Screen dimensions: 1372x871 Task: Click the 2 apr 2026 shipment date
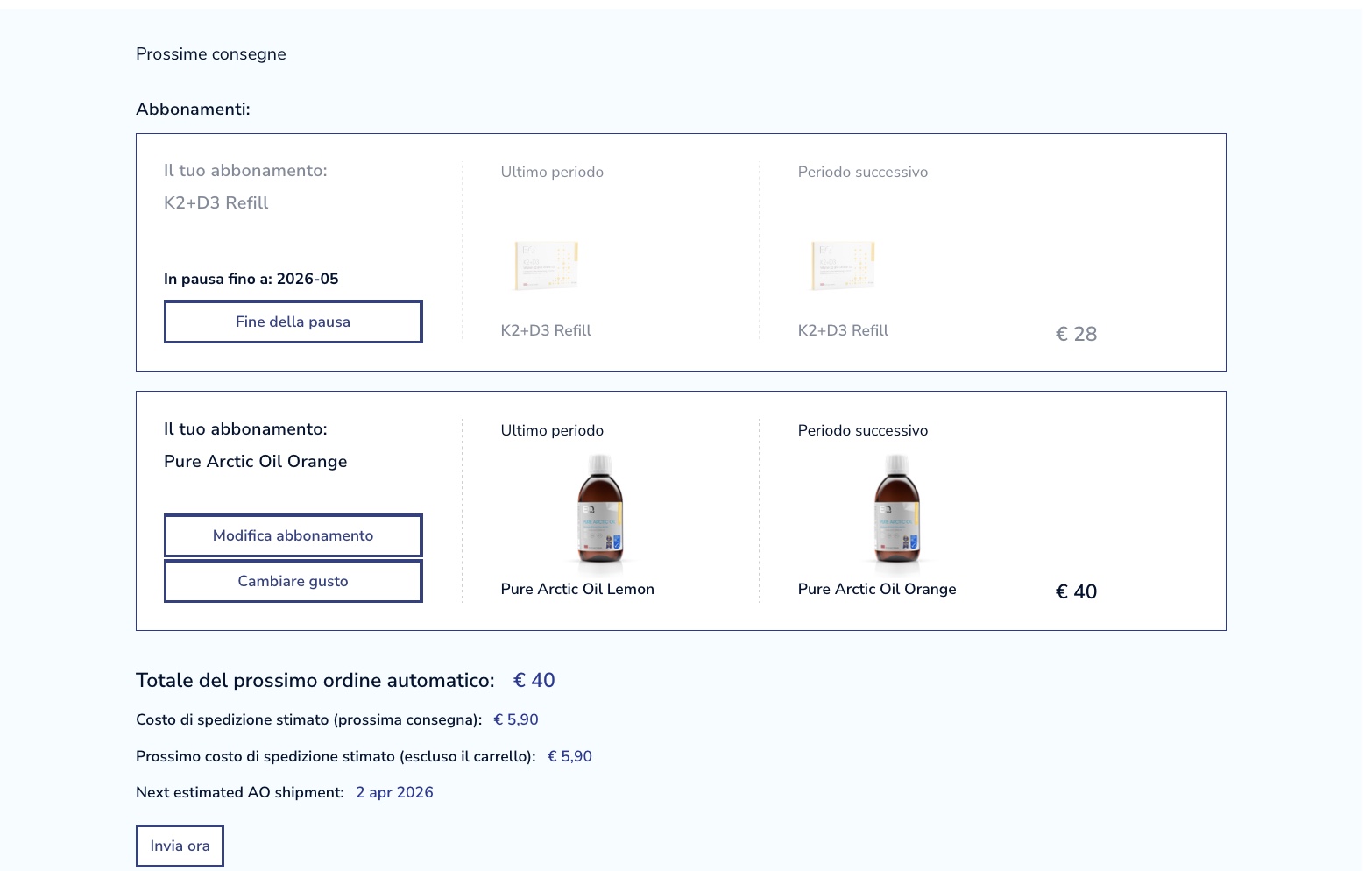pos(394,792)
